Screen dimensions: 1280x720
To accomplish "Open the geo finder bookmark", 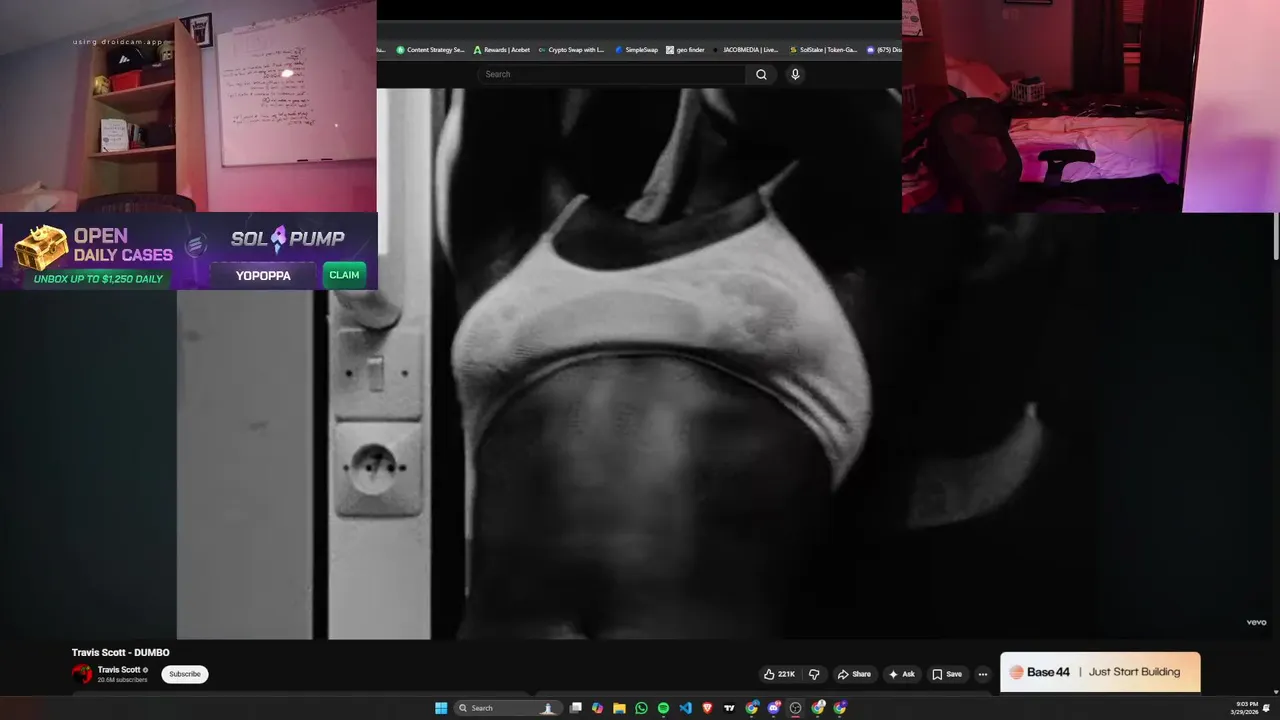I will [x=685, y=50].
